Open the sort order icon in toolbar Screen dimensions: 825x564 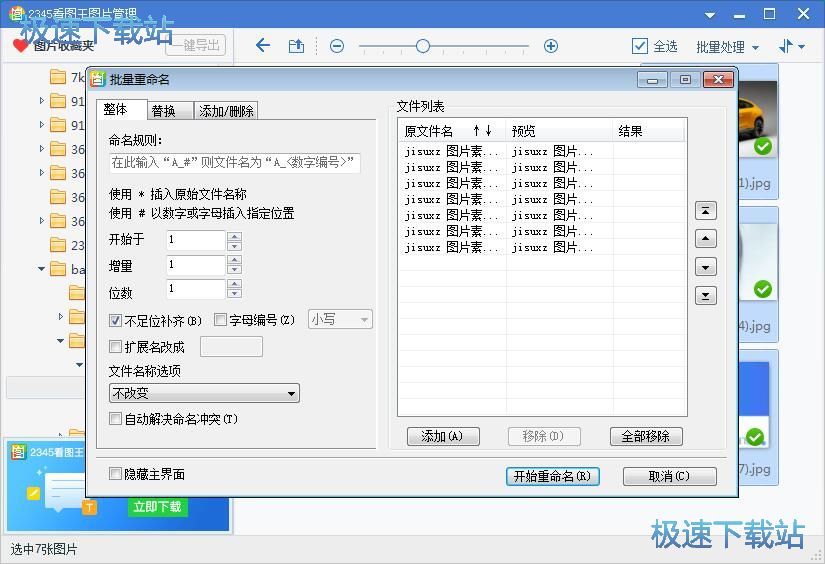click(791, 46)
